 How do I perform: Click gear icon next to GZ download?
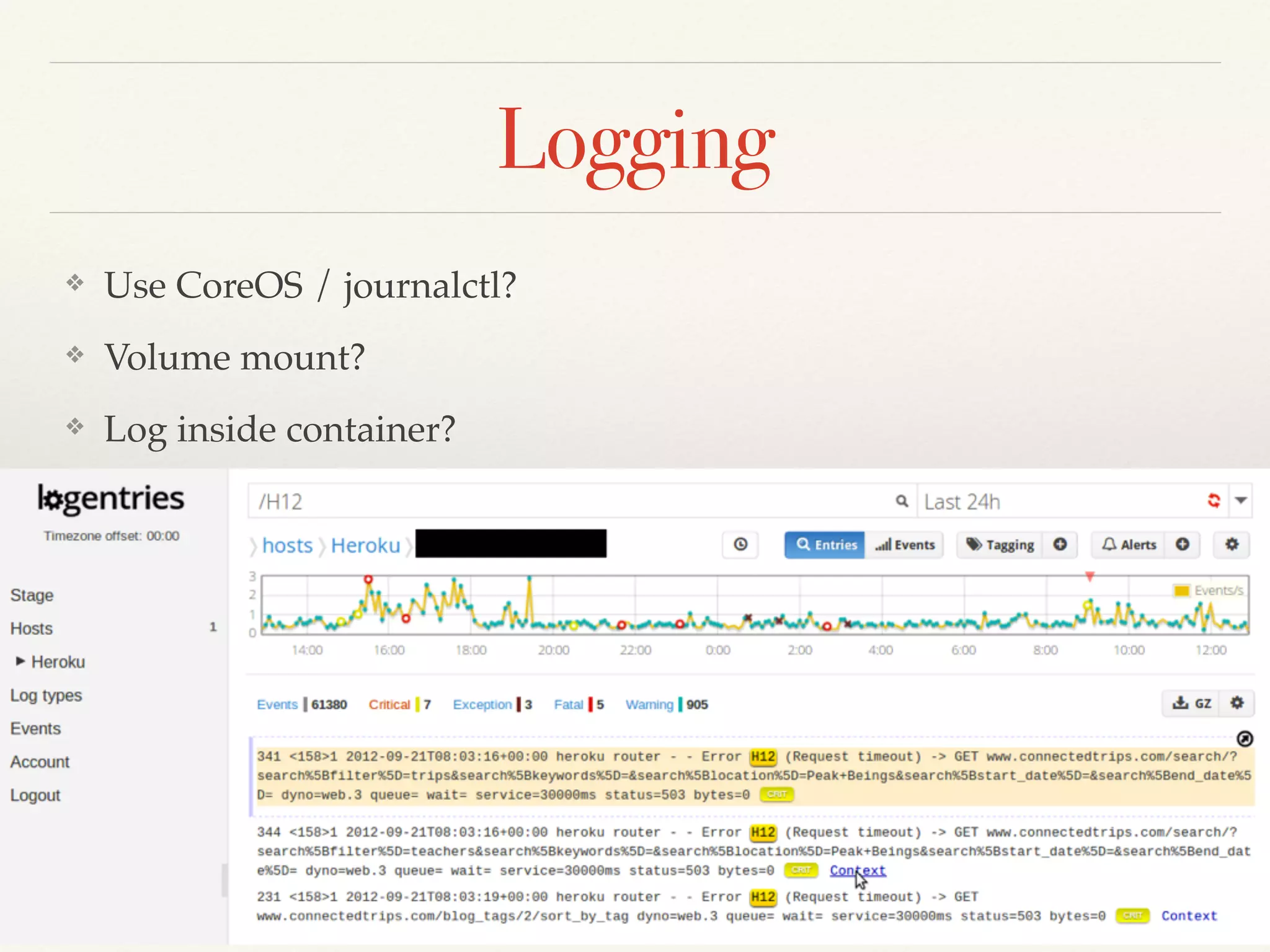coord(1237,703)
